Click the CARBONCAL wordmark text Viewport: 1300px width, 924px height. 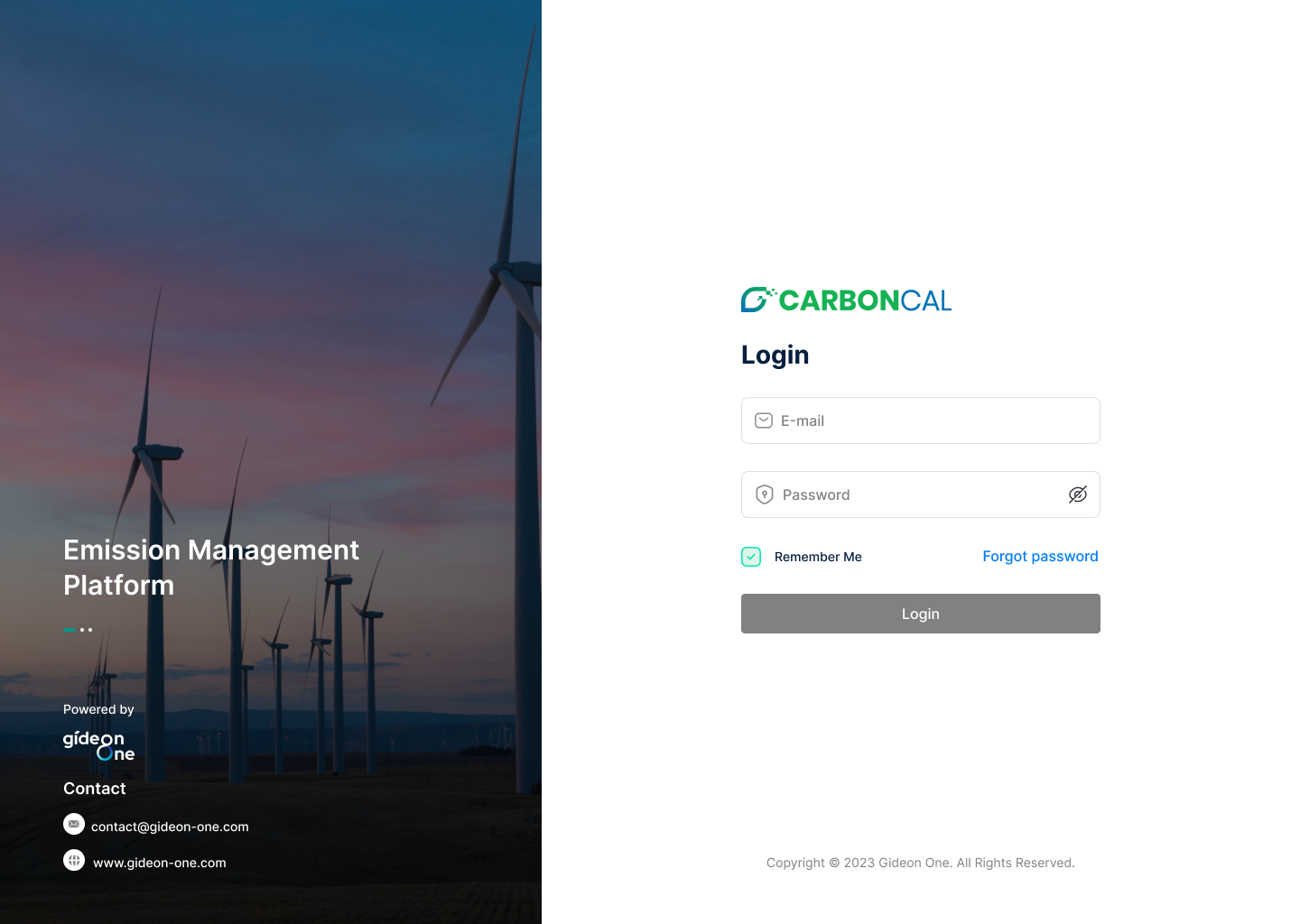pyautogui.click(x=865, y=300)
